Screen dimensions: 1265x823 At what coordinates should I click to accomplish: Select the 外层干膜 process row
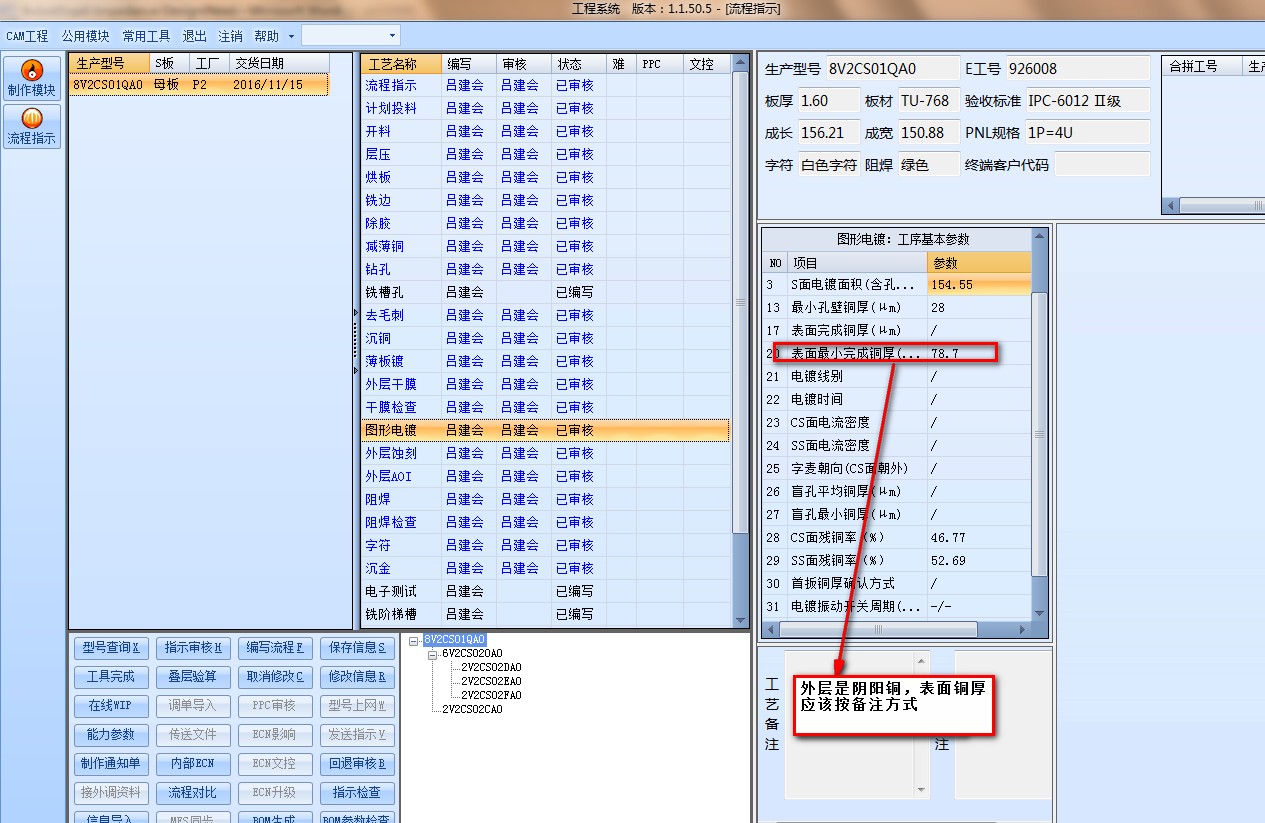[x=546, y=384]
